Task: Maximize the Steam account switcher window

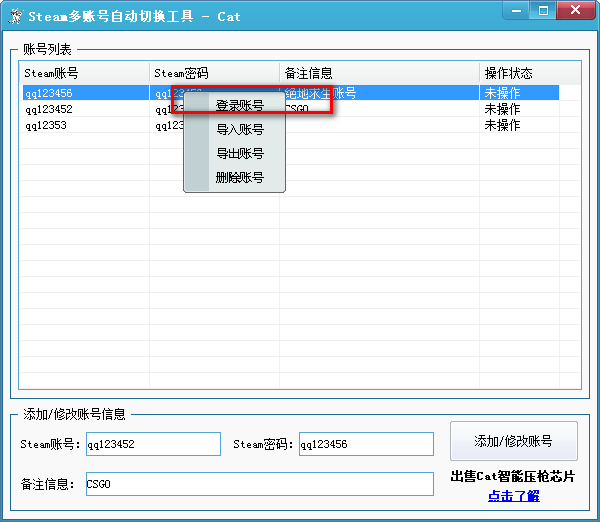Action: click(x=544, y=11)
